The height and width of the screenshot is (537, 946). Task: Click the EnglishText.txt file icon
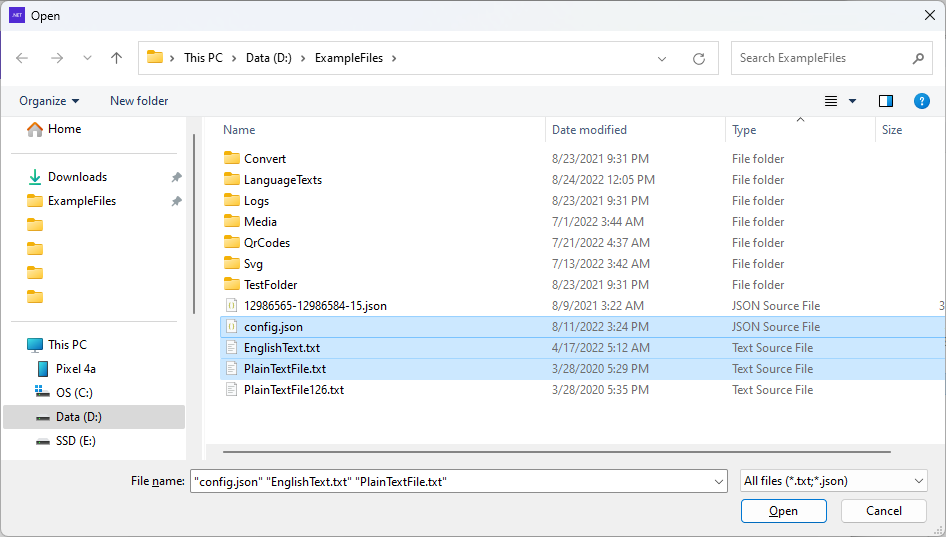tap(231, 348)
